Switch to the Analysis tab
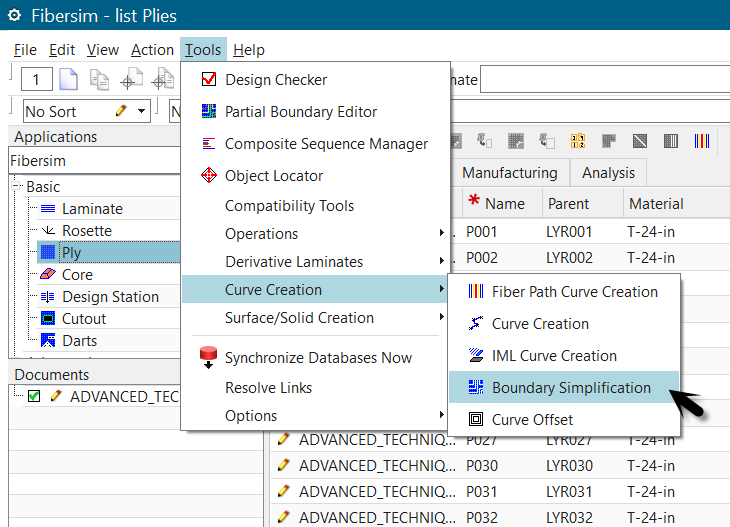Screen dimensions: 730x527 coord(608,173)
